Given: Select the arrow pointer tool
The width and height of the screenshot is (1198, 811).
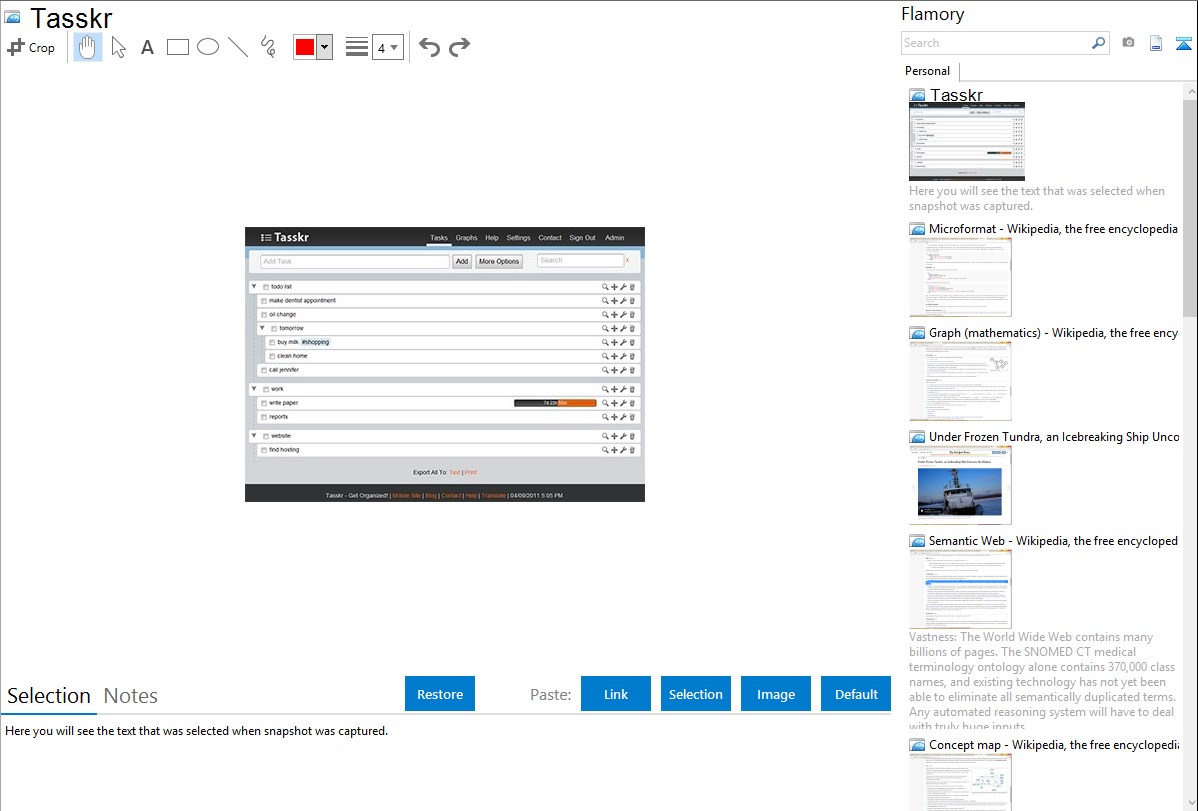Looking at the screenshot, I should click(118, 47).
